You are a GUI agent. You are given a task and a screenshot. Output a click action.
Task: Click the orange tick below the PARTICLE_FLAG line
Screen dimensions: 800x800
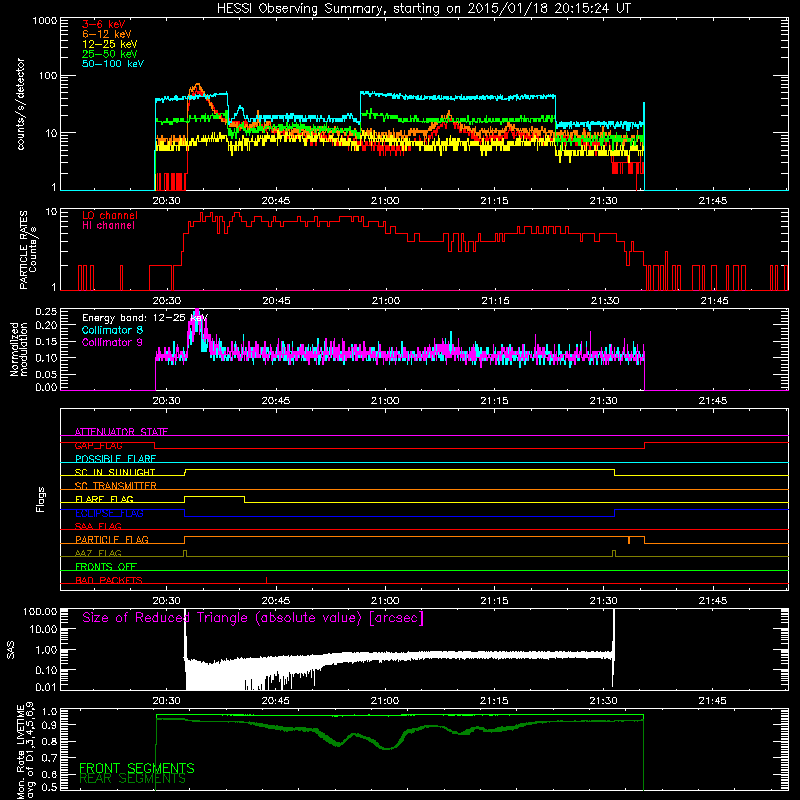pos(629,540)
